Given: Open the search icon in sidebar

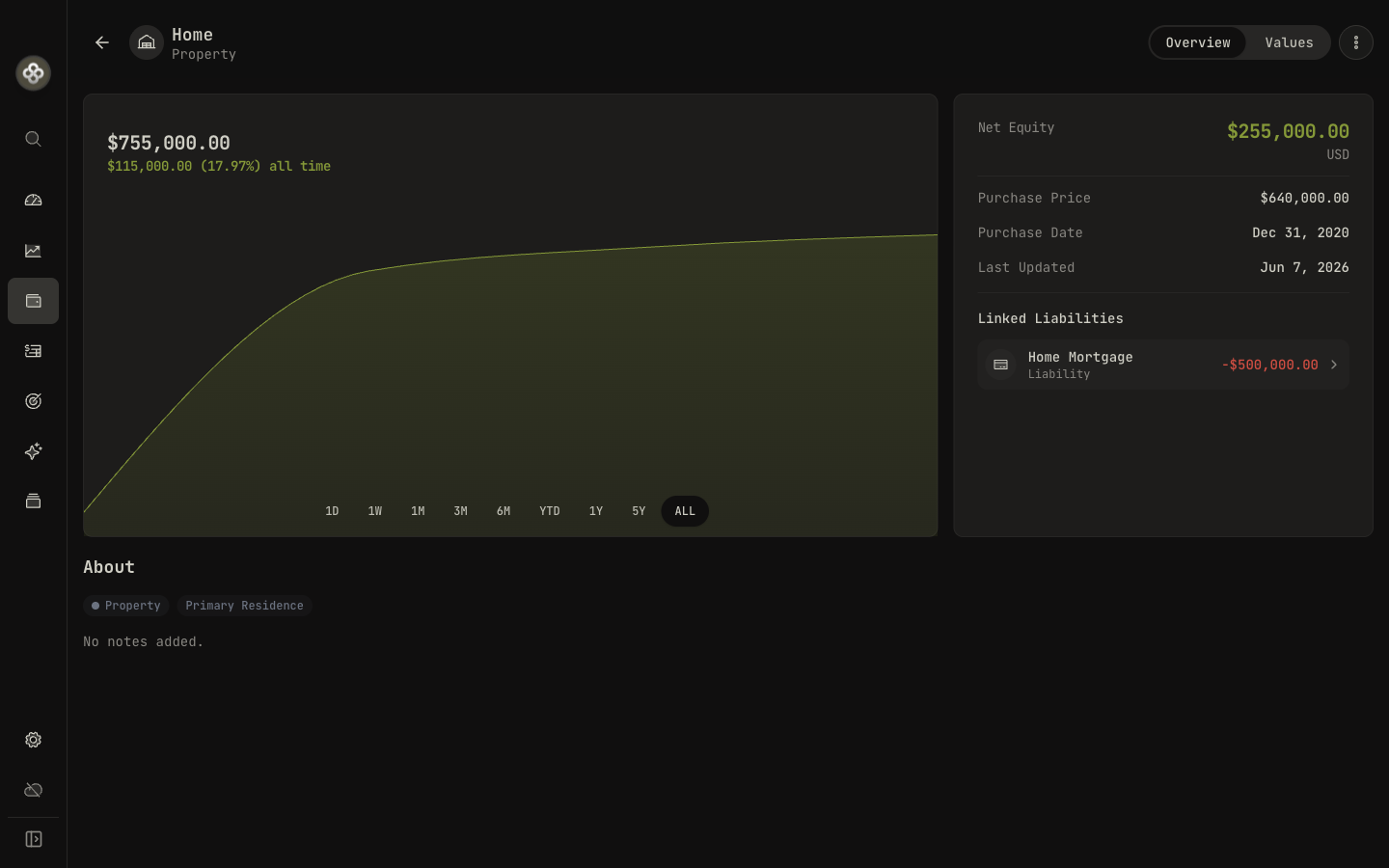Looking at the screenshot, I should coord(33,139).
